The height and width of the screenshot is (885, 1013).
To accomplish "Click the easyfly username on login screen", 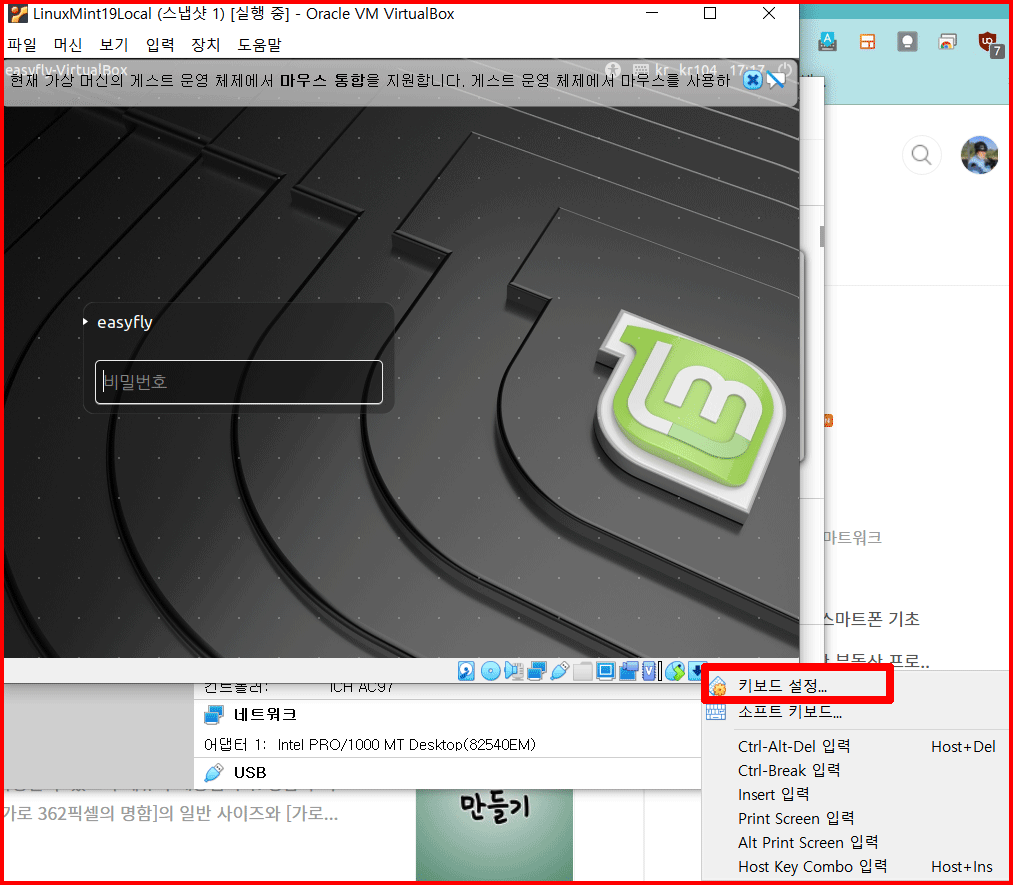I will pyautogui.click(x=125, y=322).
